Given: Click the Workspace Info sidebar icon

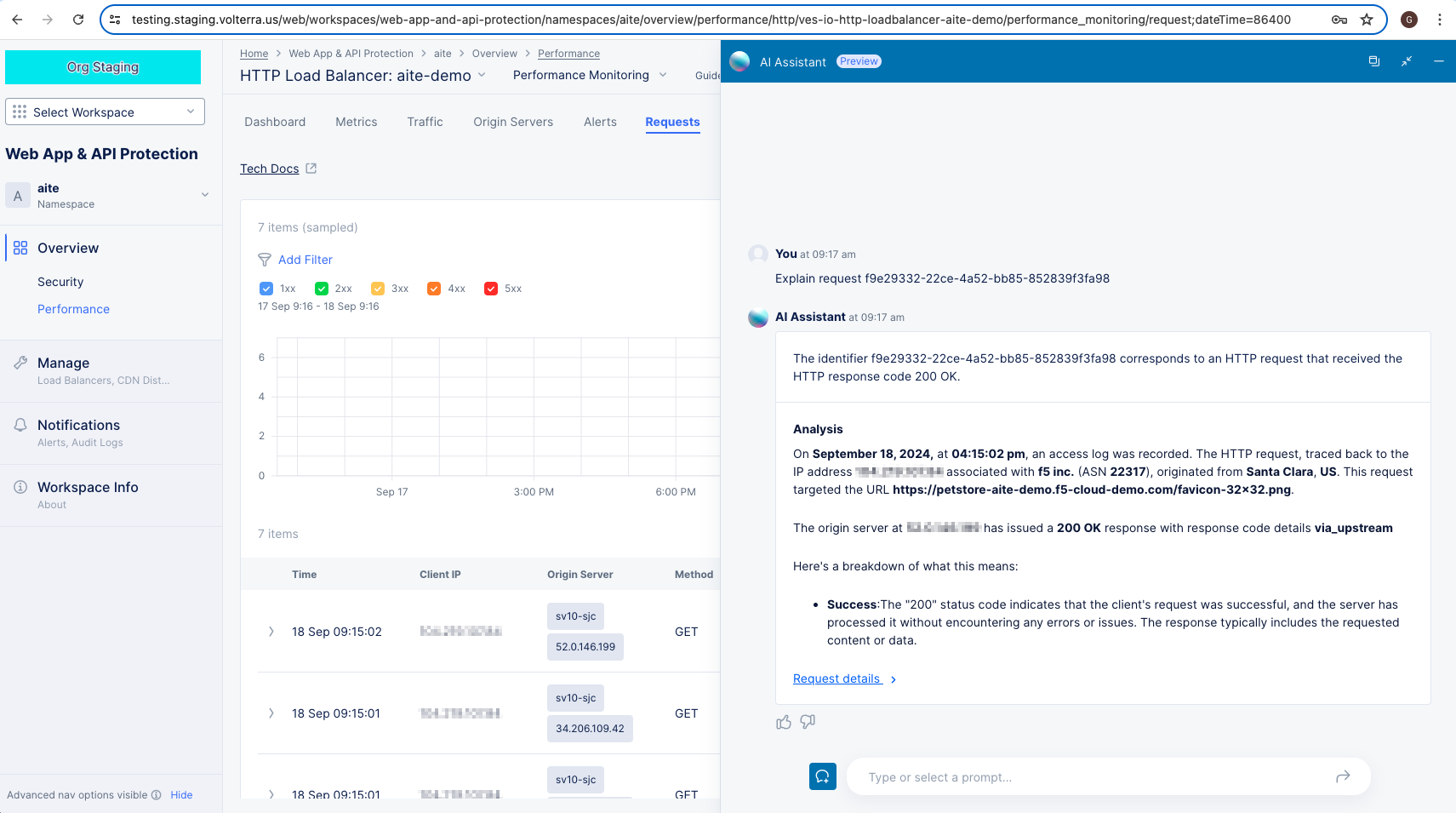Looking at the screenshot, I should click(20, 486).
